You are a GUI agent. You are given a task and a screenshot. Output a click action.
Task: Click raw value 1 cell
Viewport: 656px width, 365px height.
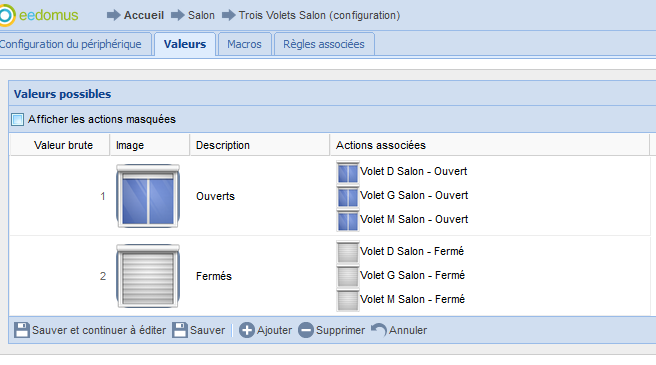coord(59,196)
